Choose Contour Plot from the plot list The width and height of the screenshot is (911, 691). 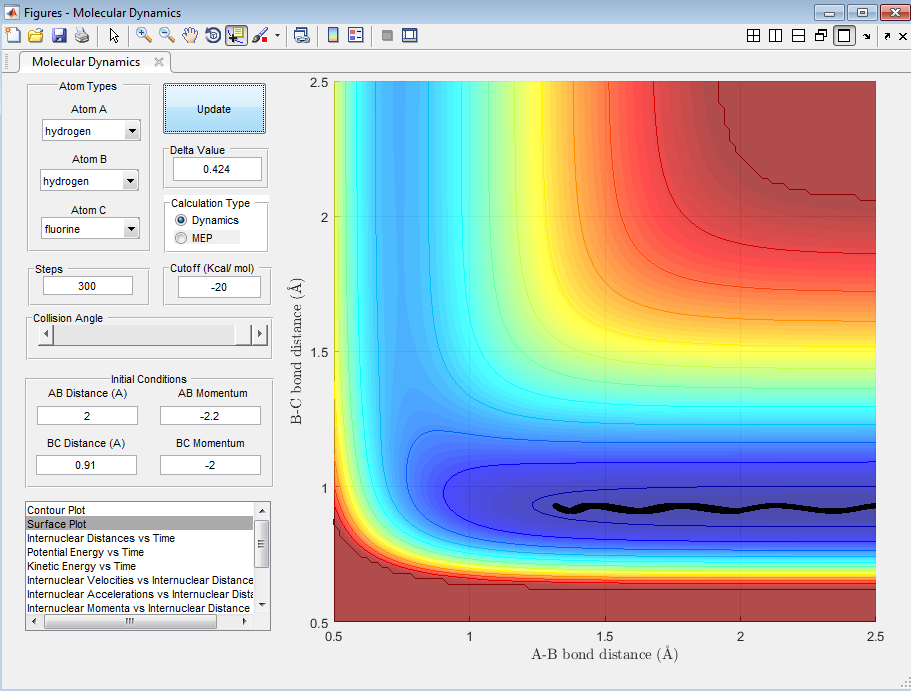[x=56, y=510]
